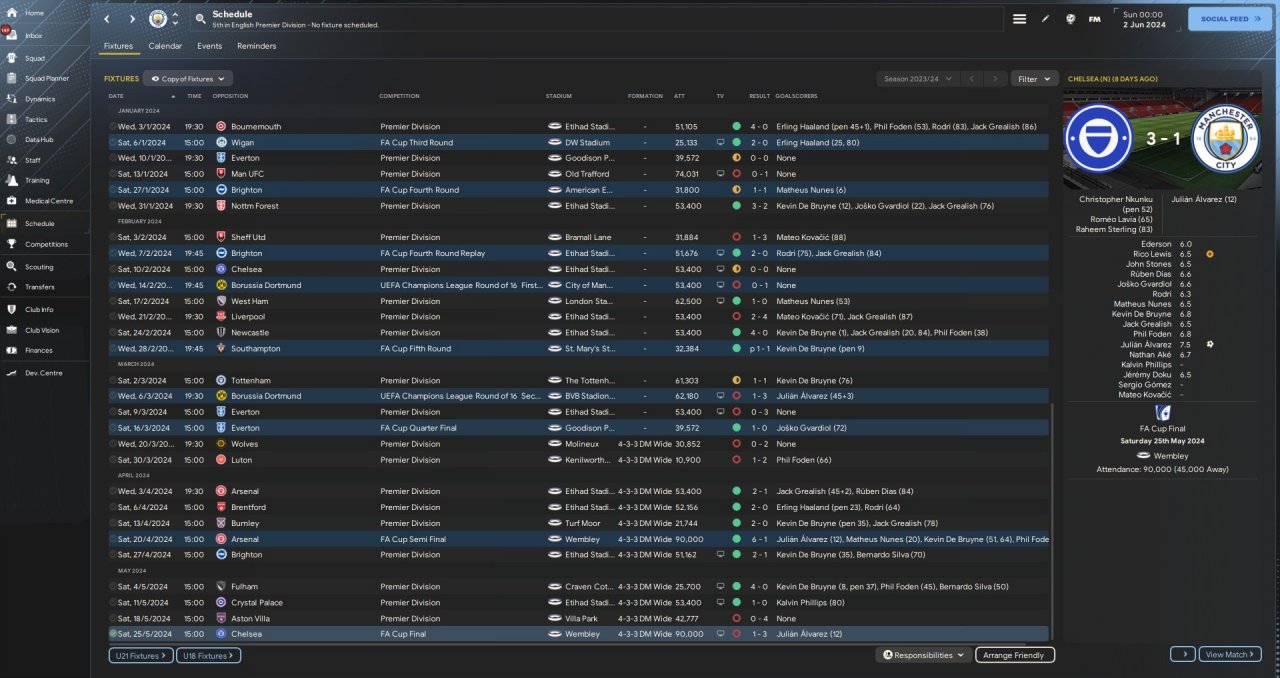Click the Aston Villa fixture
Screen dimensions: 1280x678
[x=579, y=618]
